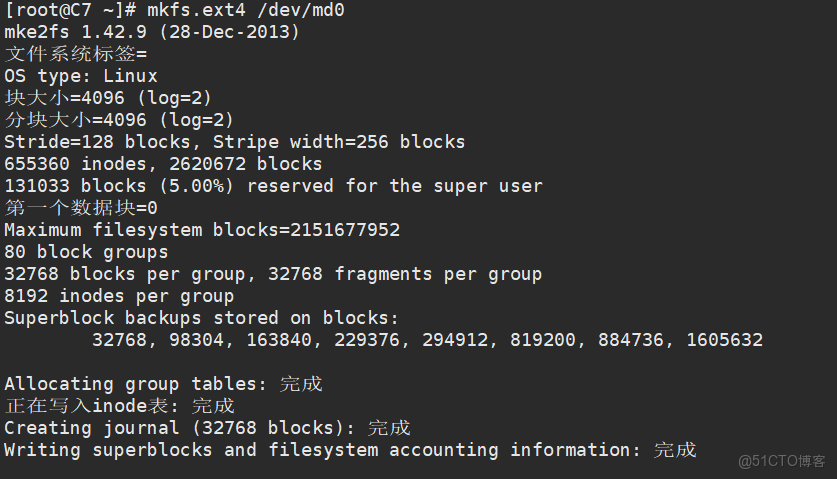
Task: Click the OS type: Linux line
Action: click(x=81, y=76)
